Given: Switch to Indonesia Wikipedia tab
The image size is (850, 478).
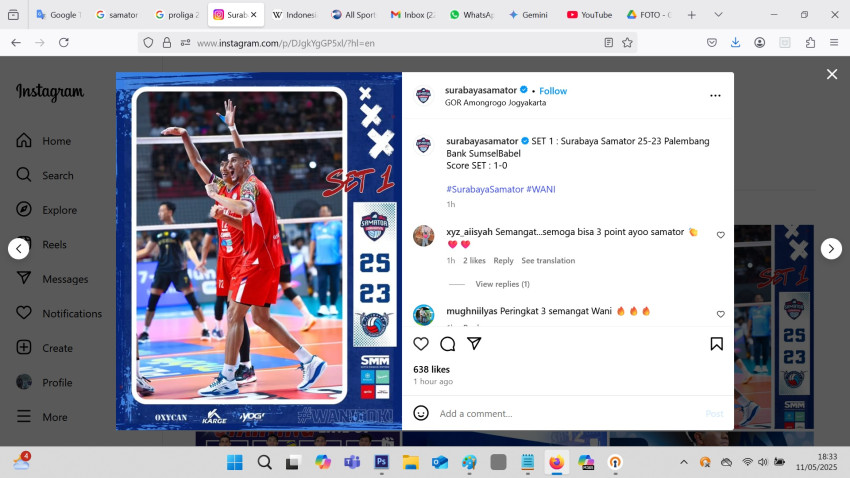Looking at the screenshot, I should click(x=294, y=15).
